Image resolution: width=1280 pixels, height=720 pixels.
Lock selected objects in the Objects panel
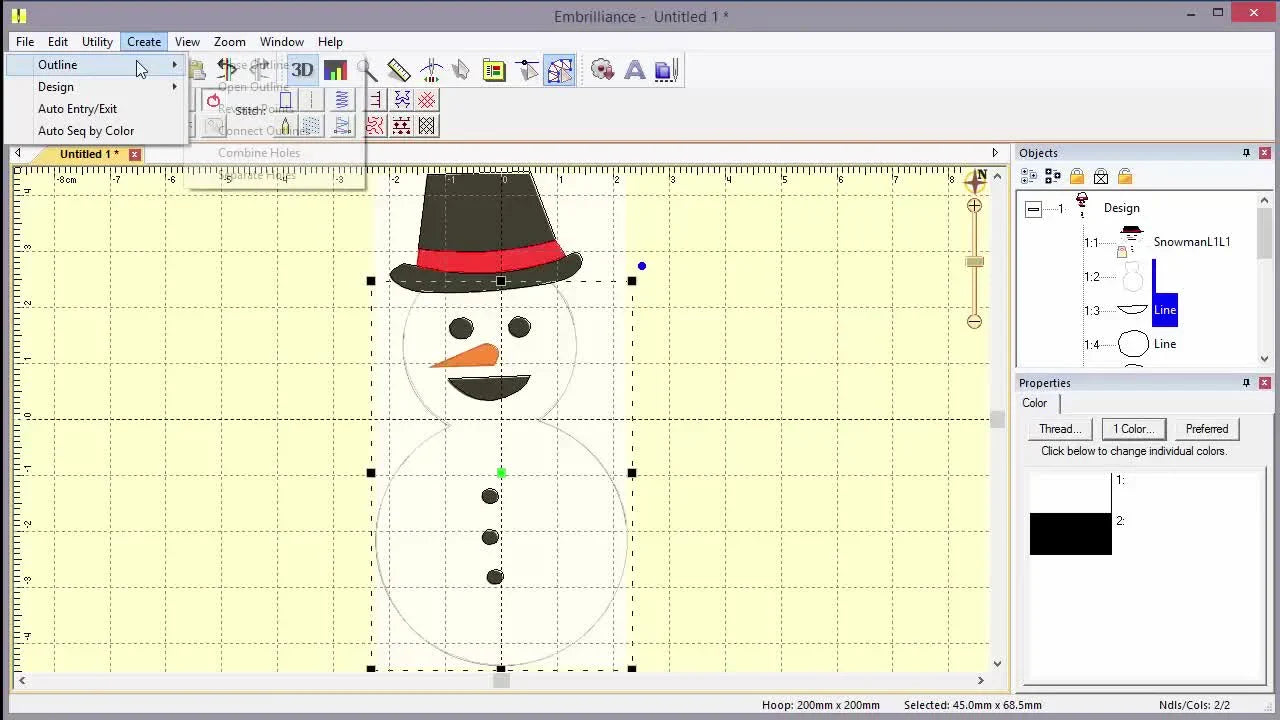coord(1077,176)
